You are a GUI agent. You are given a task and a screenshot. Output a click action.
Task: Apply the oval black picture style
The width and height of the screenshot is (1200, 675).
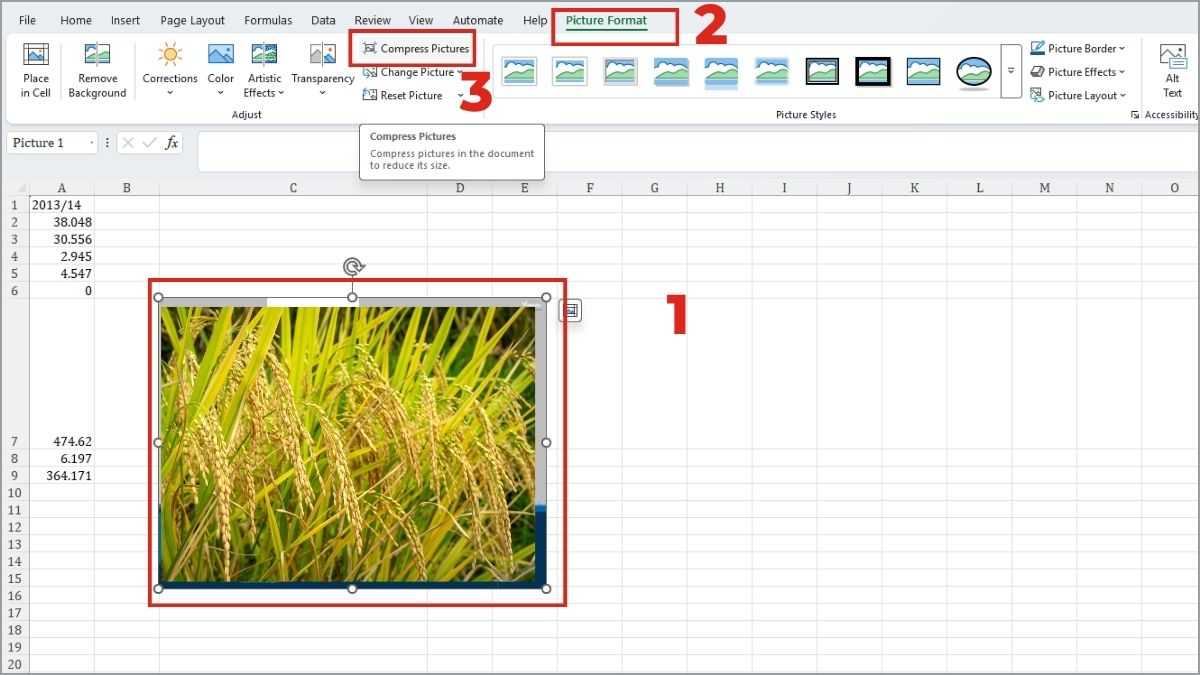point(973,71)
